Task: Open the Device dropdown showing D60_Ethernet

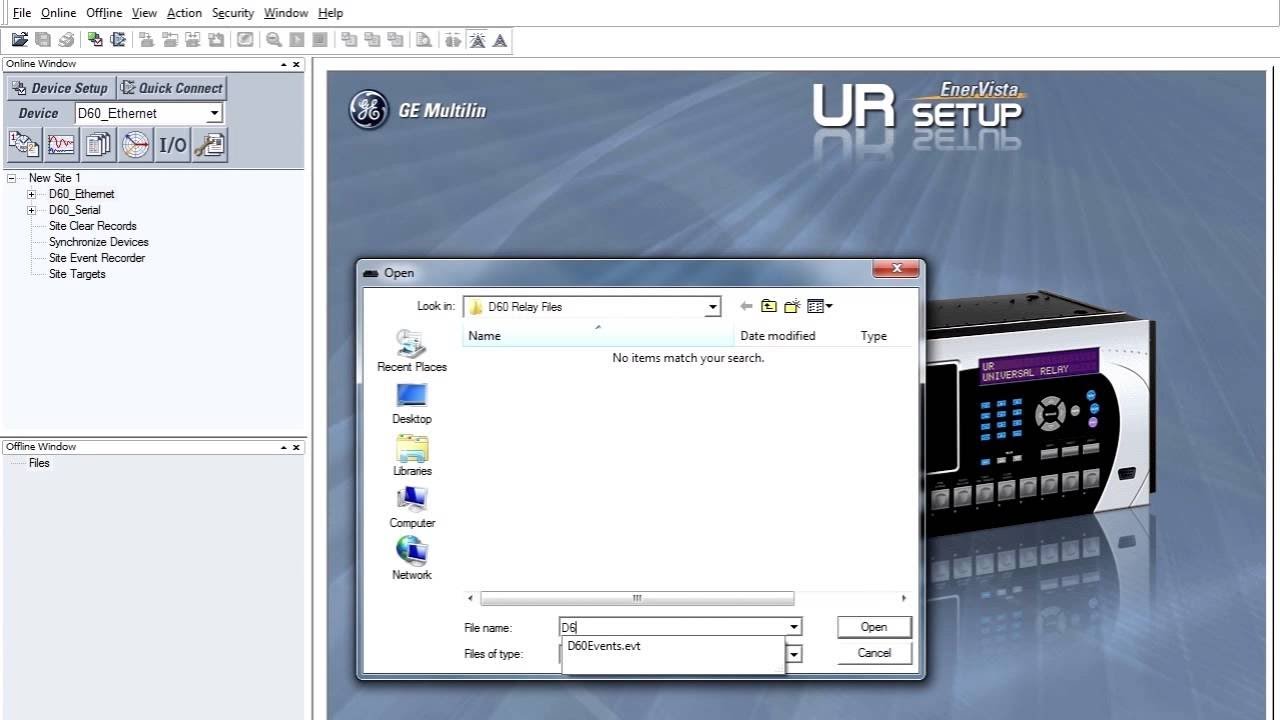Action: pos(214,113)
